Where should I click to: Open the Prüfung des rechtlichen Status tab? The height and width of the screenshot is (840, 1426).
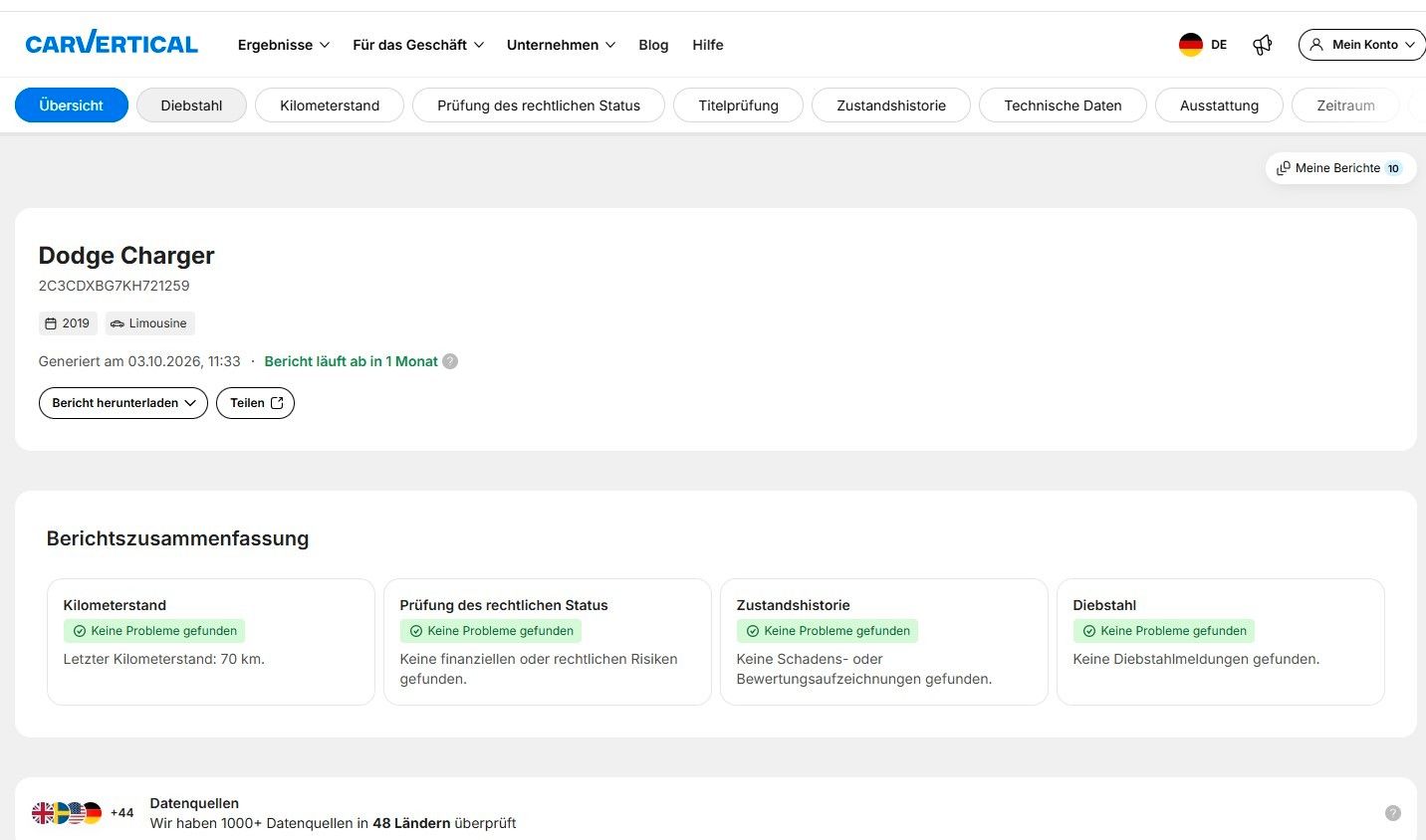[x=539, y=105]
